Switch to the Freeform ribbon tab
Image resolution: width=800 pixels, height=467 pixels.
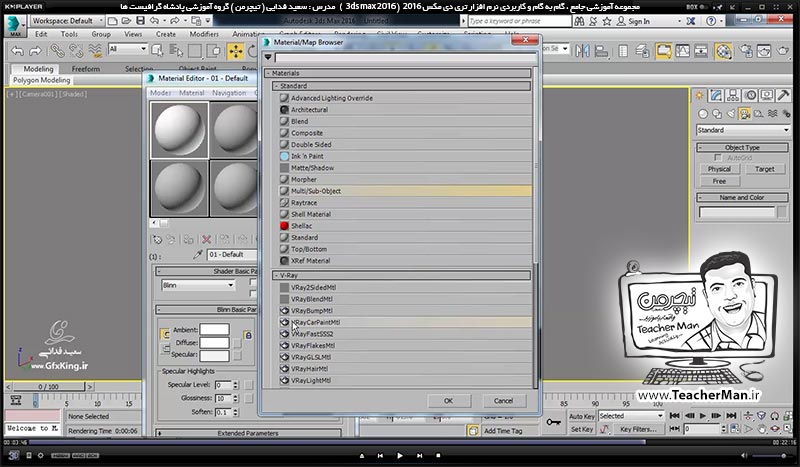pos(86,69)
